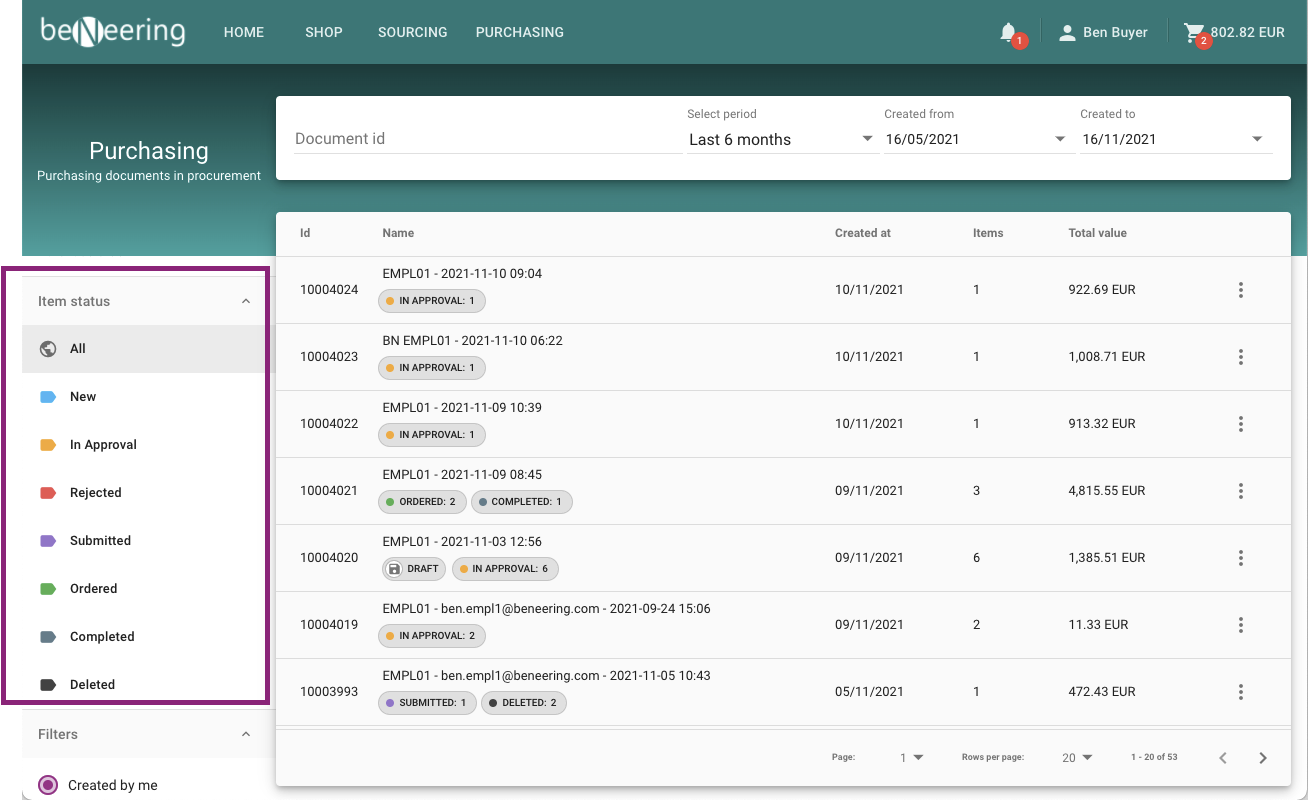Click the Document id search field
1308x800 pixels.
[486, 139]
